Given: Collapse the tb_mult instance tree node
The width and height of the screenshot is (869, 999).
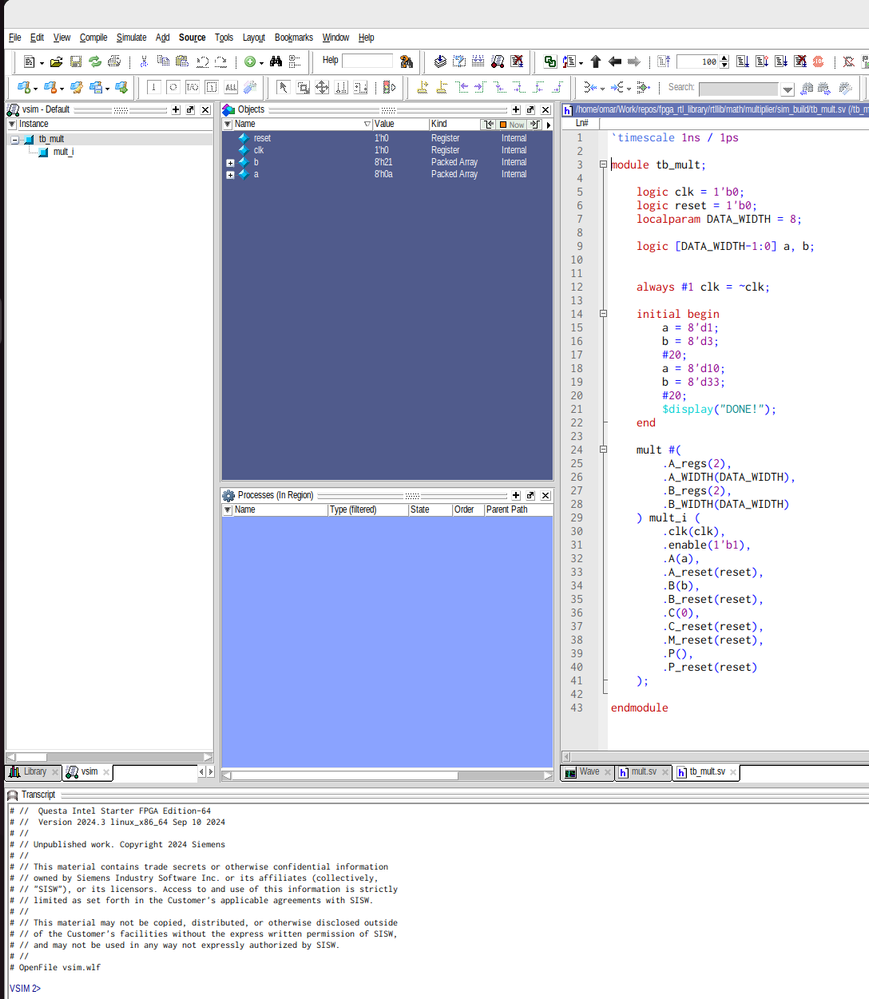Looking at the screenshot, I should (15, 139).
